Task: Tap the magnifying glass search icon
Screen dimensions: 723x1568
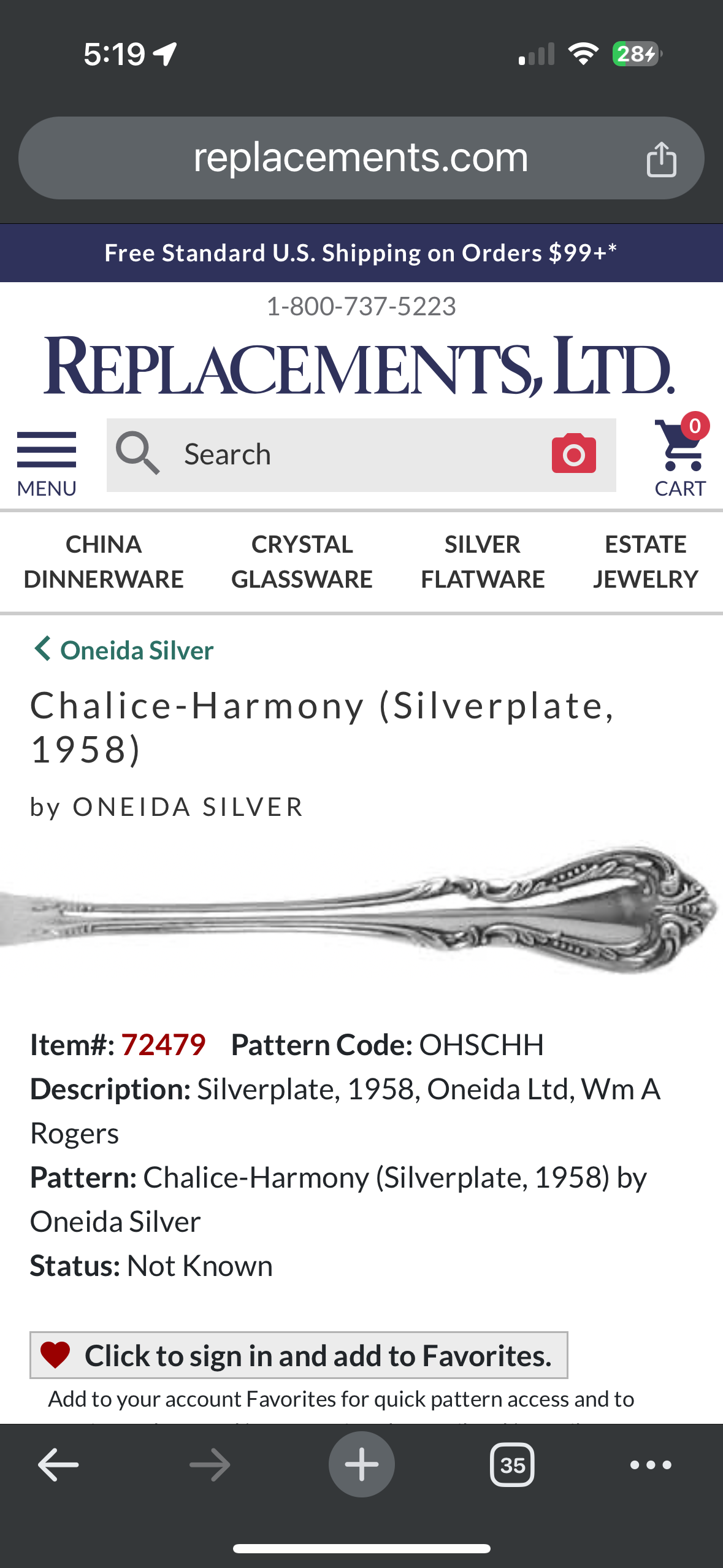Action: tap(138, 453)
